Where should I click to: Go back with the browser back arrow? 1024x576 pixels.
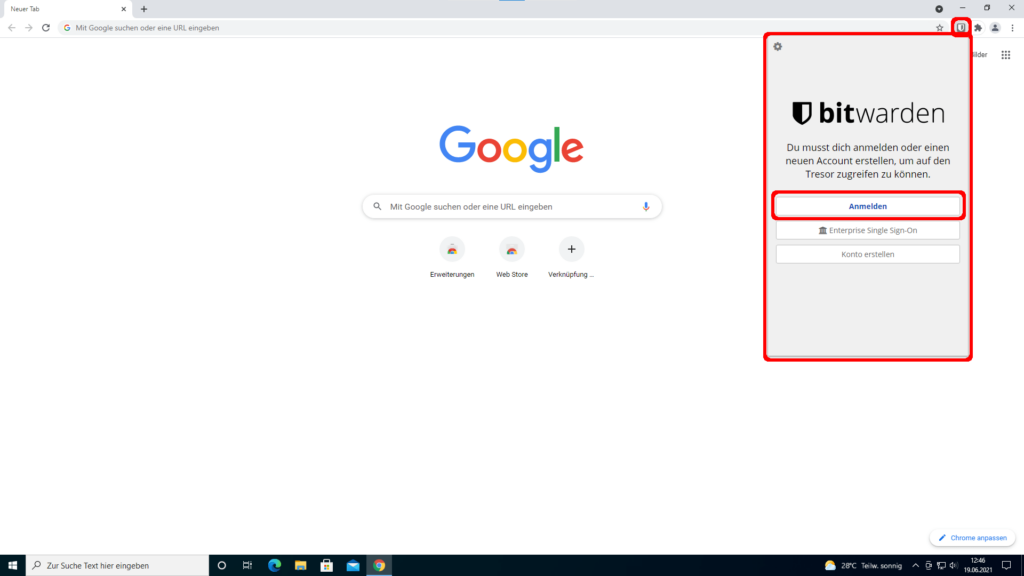point(12,28)
